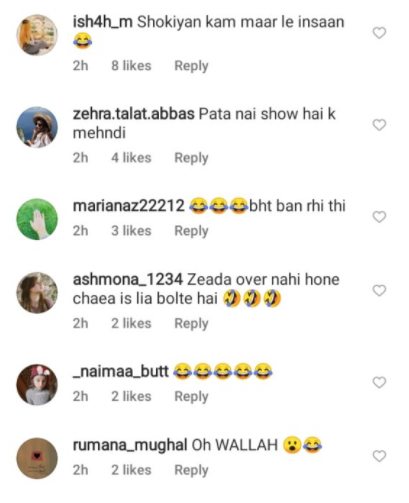The width and height of the screenshot is (409, 503).
Task: Open the rumana_mughal username link
Action: pyautogui.click(x=130, y=445)
